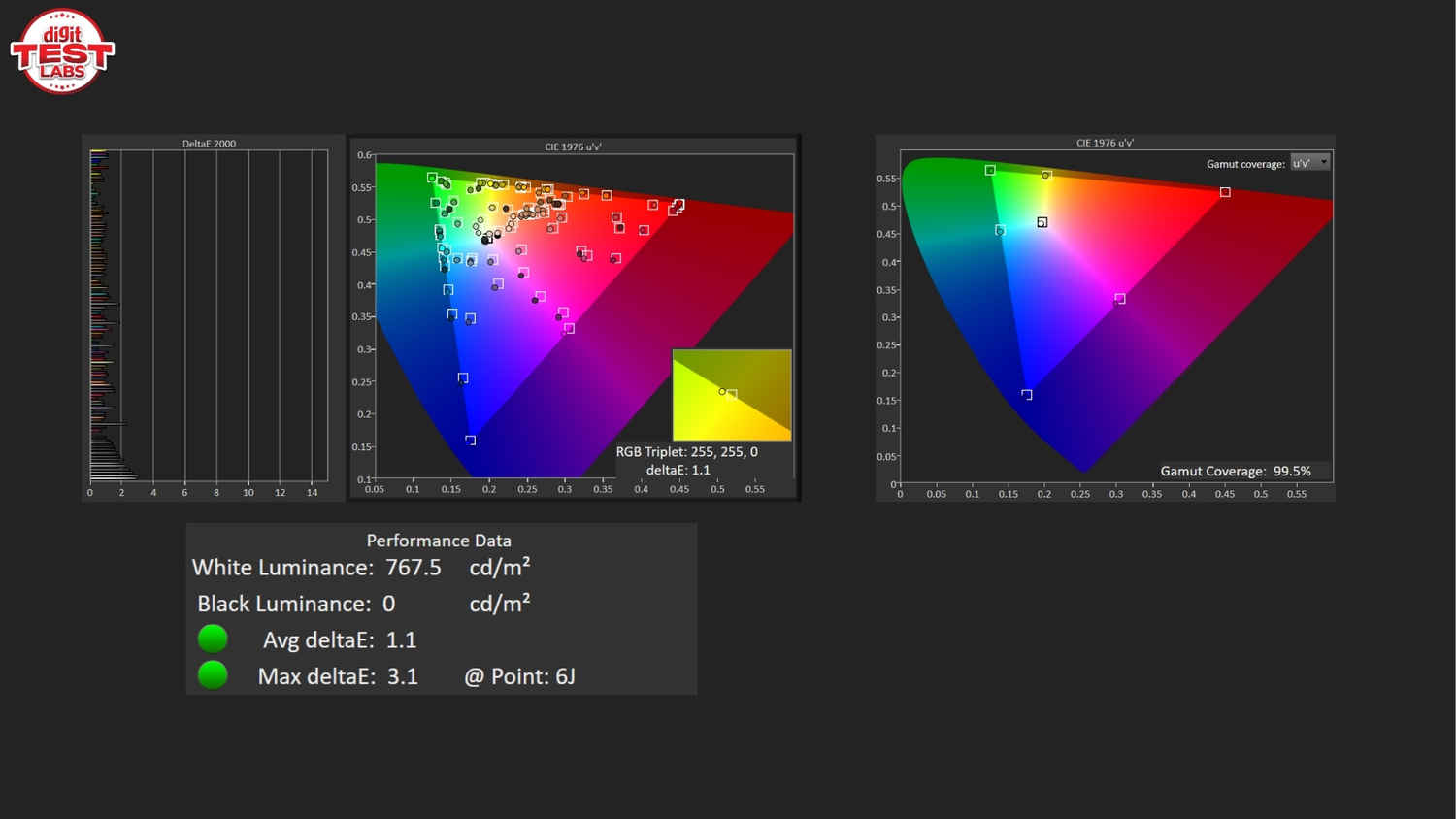Click the White Luminance value 767.5

click(413, 568)
